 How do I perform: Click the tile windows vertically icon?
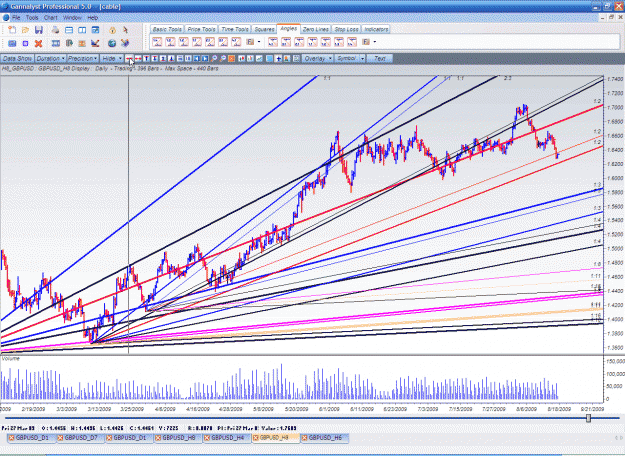pos(82,30)
